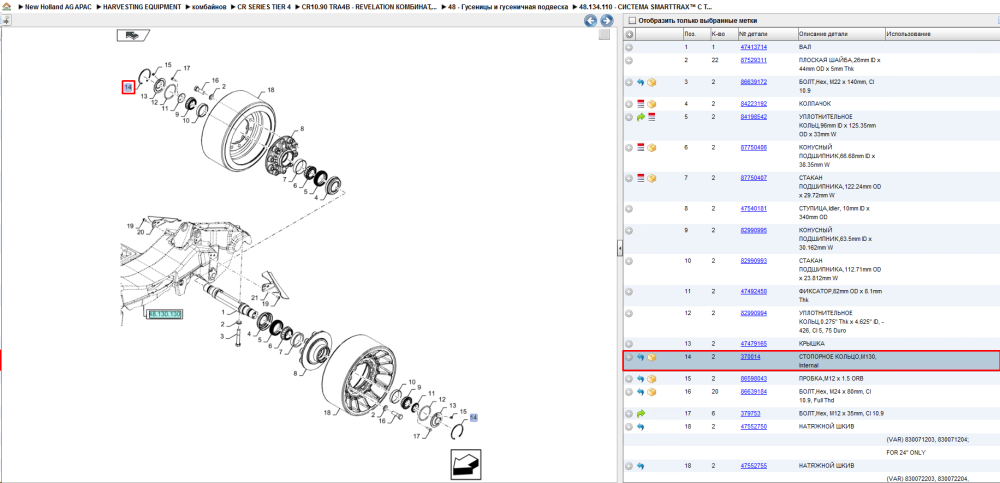This screenshot has width=1000, height=483.
Task: Collapse panel with the splitter arrow handle
Action: 619,249
